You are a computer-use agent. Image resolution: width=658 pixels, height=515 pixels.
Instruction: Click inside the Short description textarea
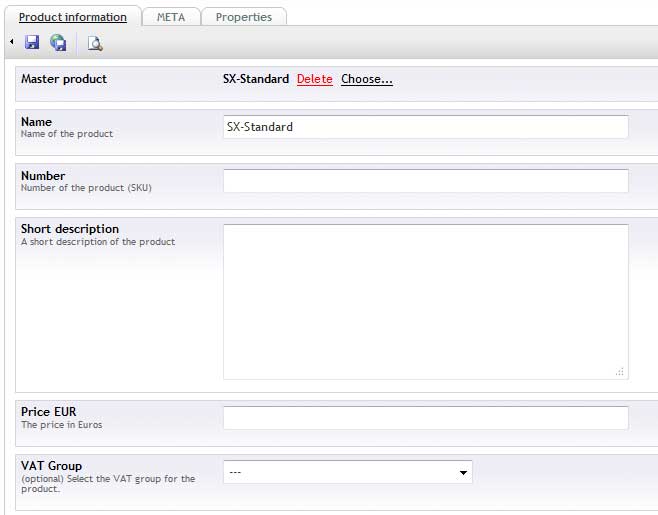click(x=426, y=301)
